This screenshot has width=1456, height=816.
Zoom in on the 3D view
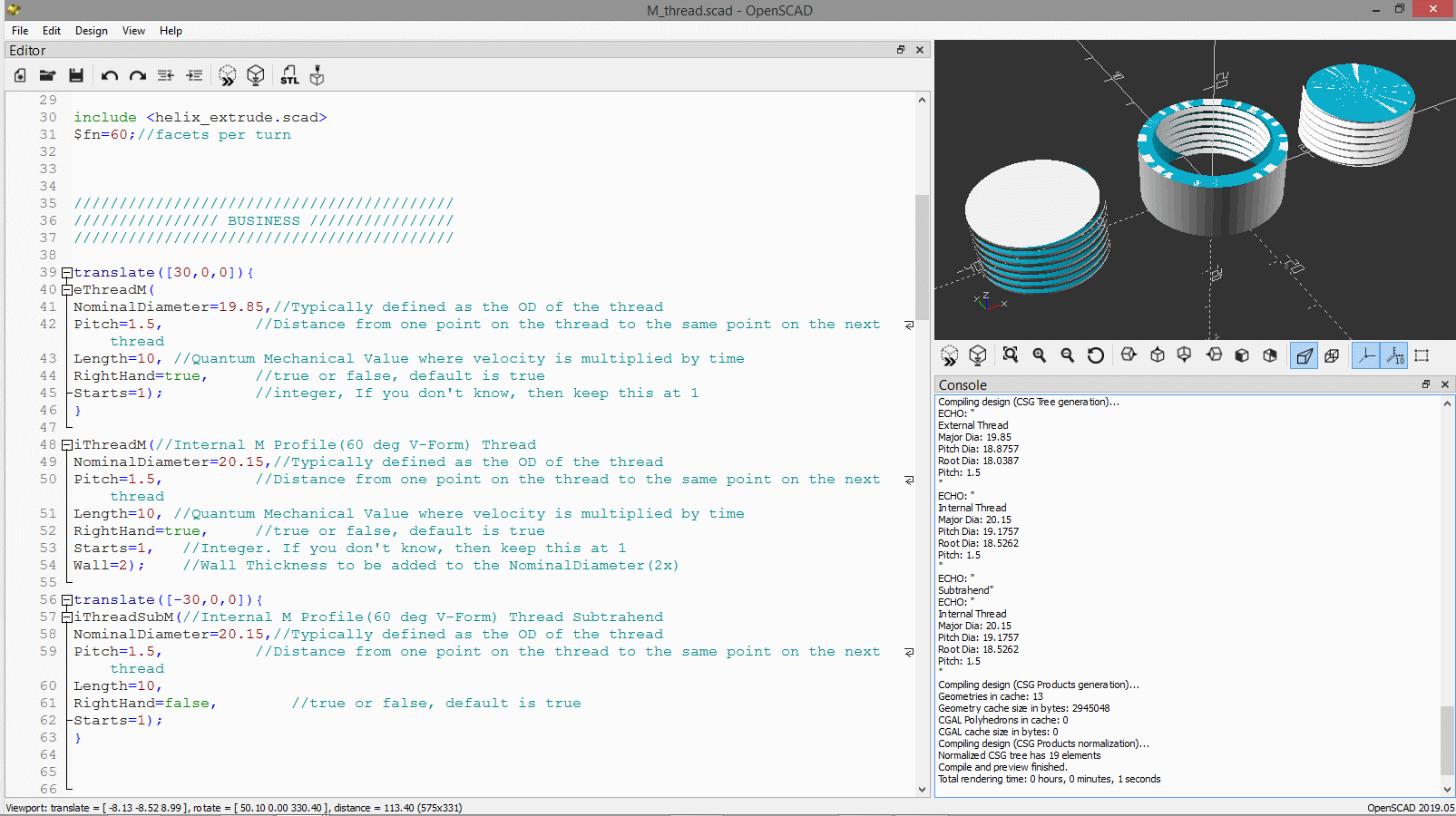(x=1040, y=355)
